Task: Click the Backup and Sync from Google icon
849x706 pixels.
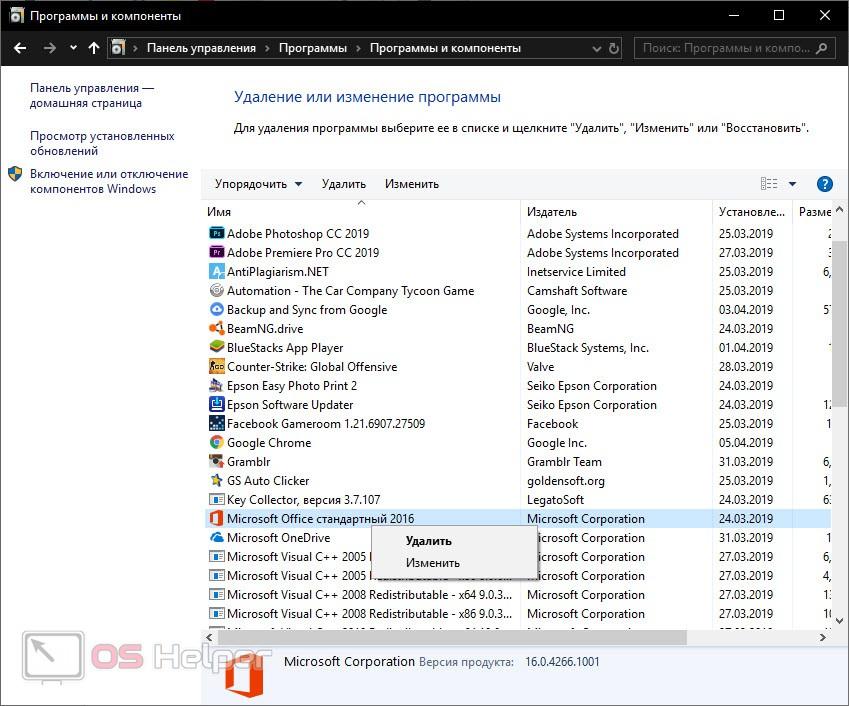Action: pyautogui.click(x=217, y=309)
